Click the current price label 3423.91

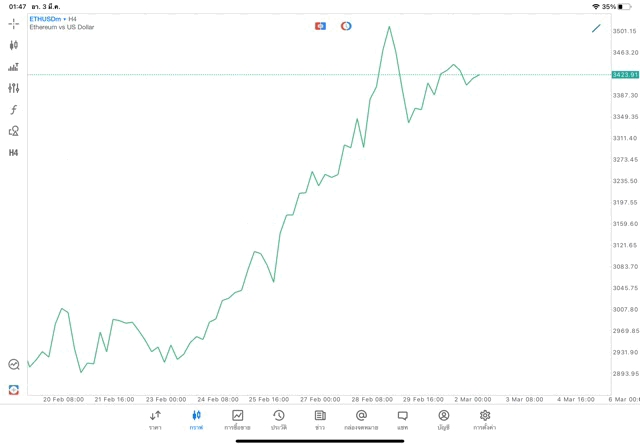click(625, 75)
